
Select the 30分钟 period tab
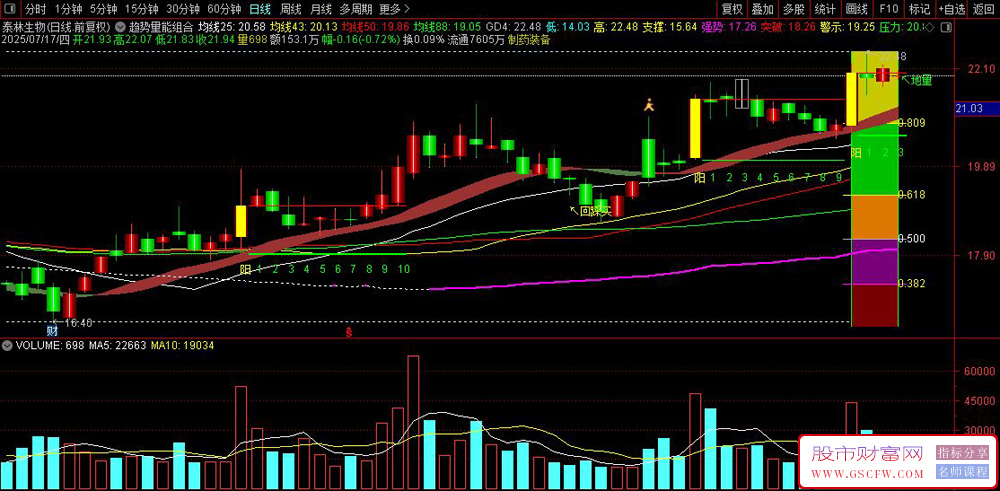pyautogui.click(x=183, y=9)
